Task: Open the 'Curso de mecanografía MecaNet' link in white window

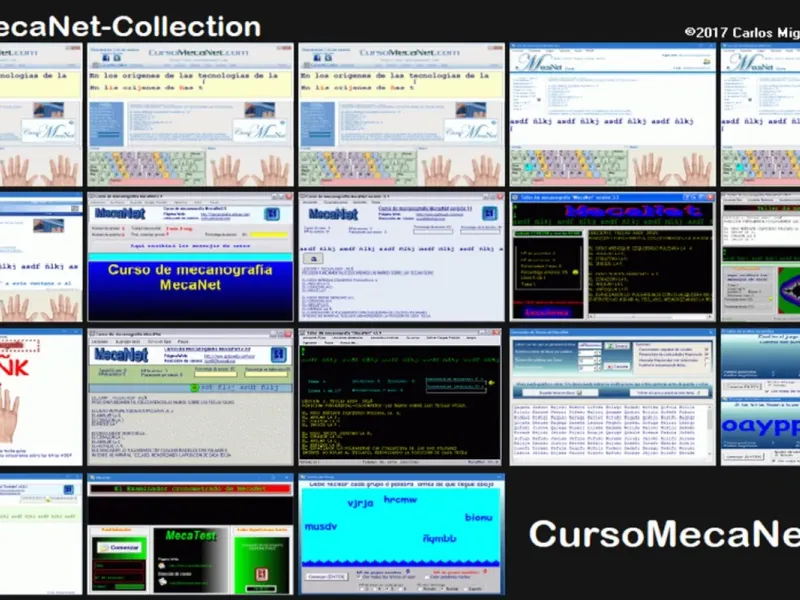Action: tap(425, 209)
